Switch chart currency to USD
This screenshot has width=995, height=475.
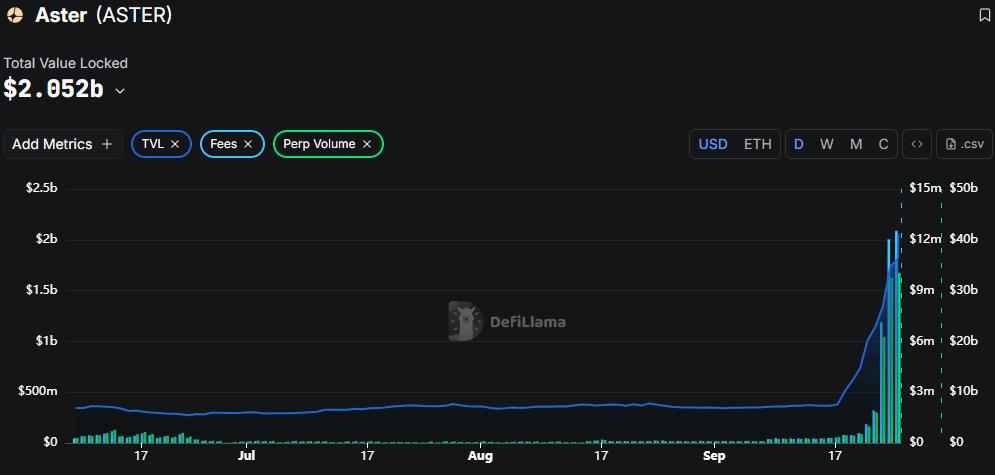[713, 144]
